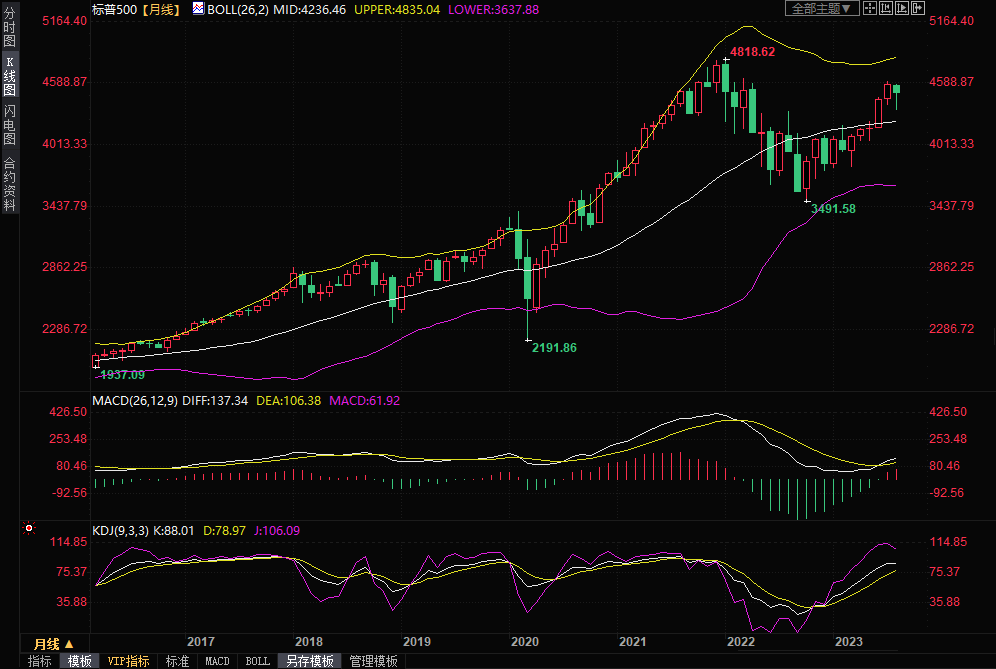The image size is (996, 669).
Task: Click 另存模板 to save template
Action: click(310, 661)
